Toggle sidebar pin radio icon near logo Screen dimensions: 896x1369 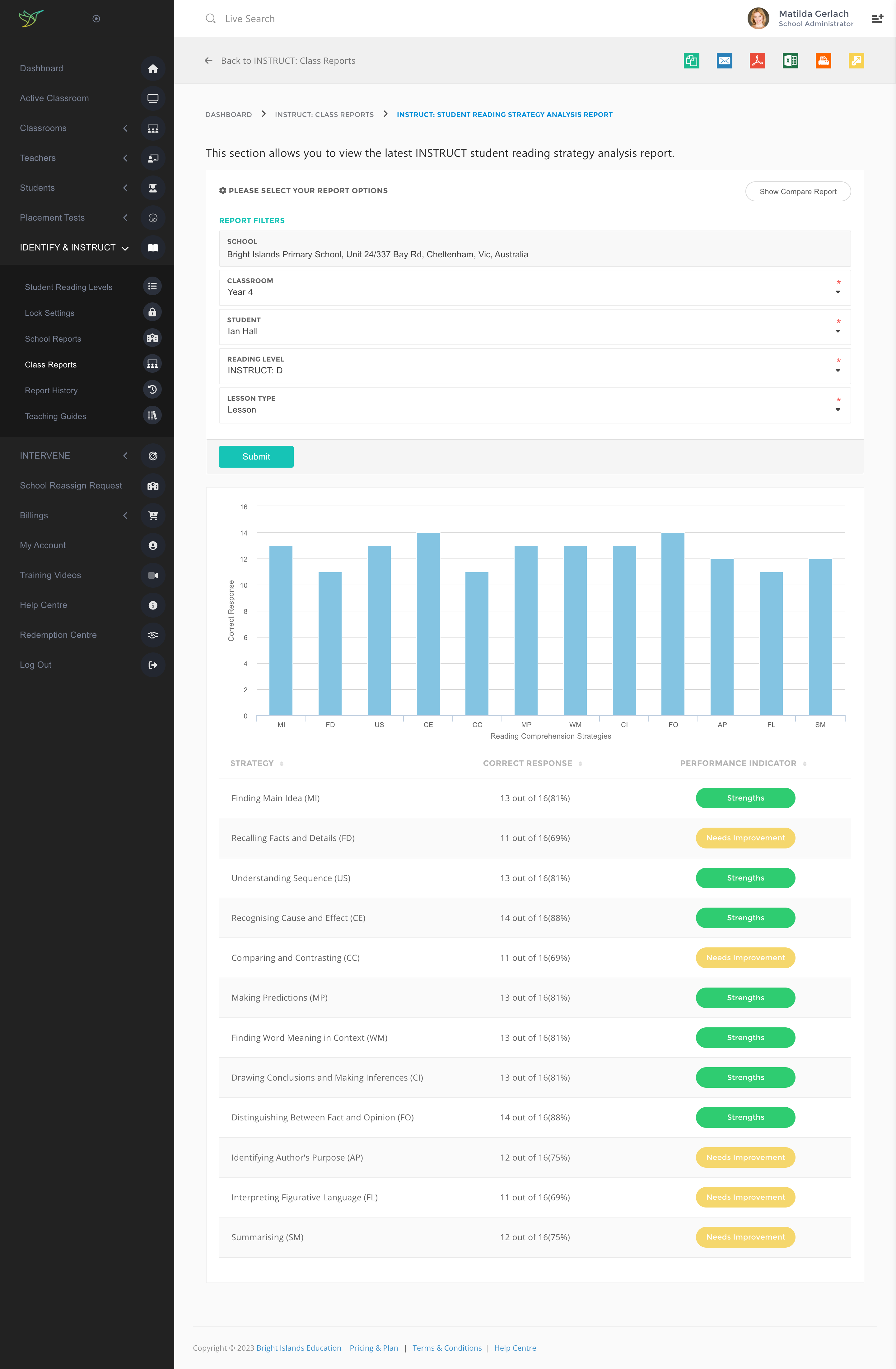96,19
